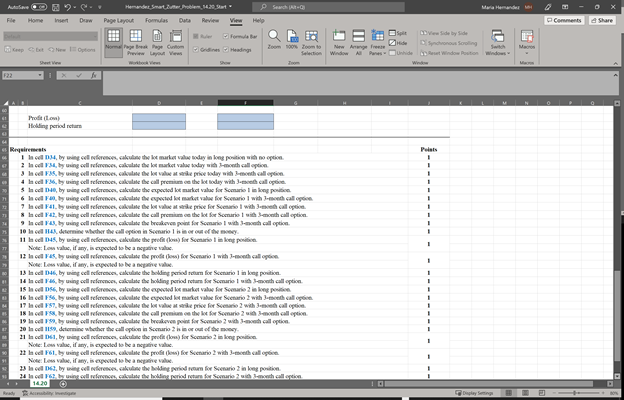Screen dimensions: 624x400
Task: Collapse the ribbon with the chevron
Action: click(616, 63)
